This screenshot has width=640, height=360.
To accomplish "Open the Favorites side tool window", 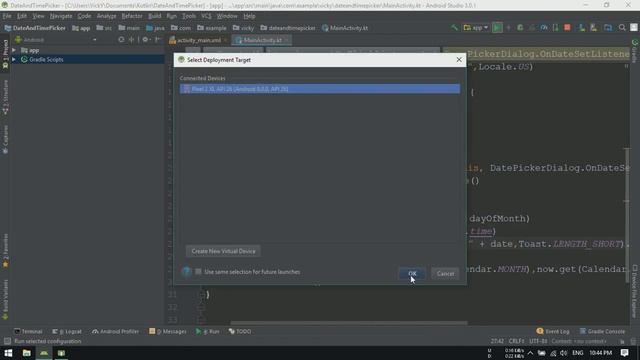I will click(5, 251).
